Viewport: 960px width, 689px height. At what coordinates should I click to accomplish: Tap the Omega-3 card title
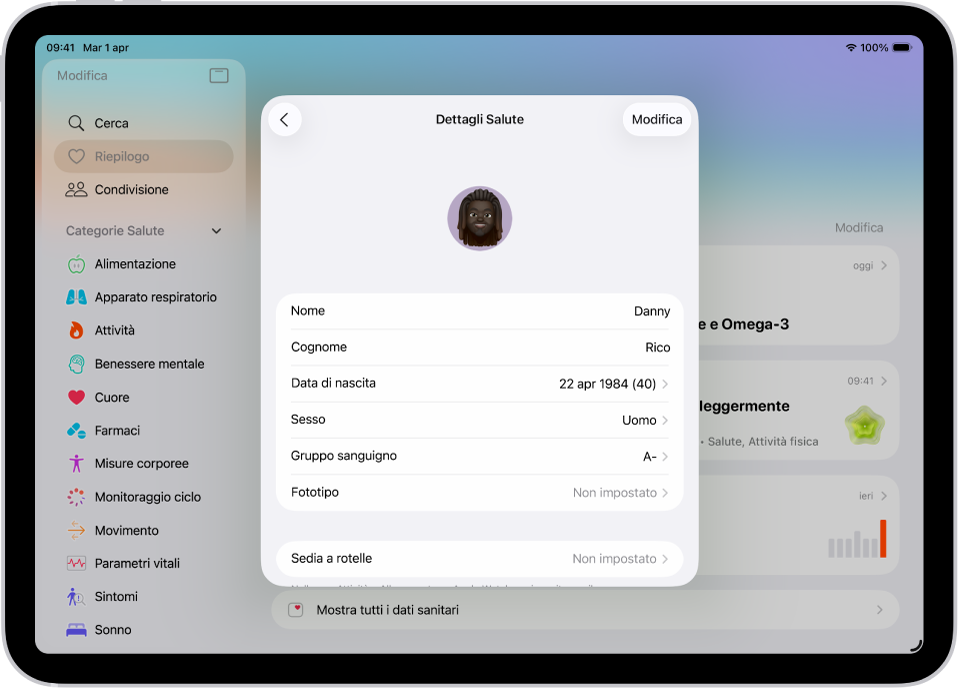point(743,325)
